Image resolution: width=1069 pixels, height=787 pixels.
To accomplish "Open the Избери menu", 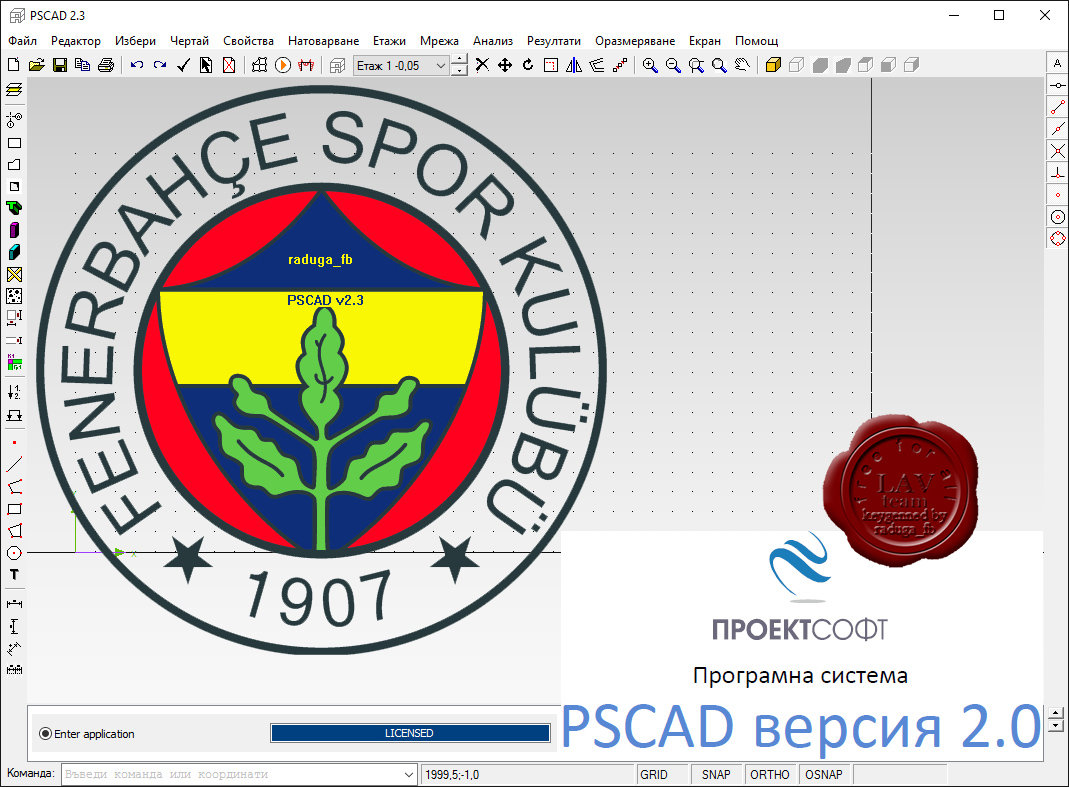I will pyautogui.click(x=135, y=41).
